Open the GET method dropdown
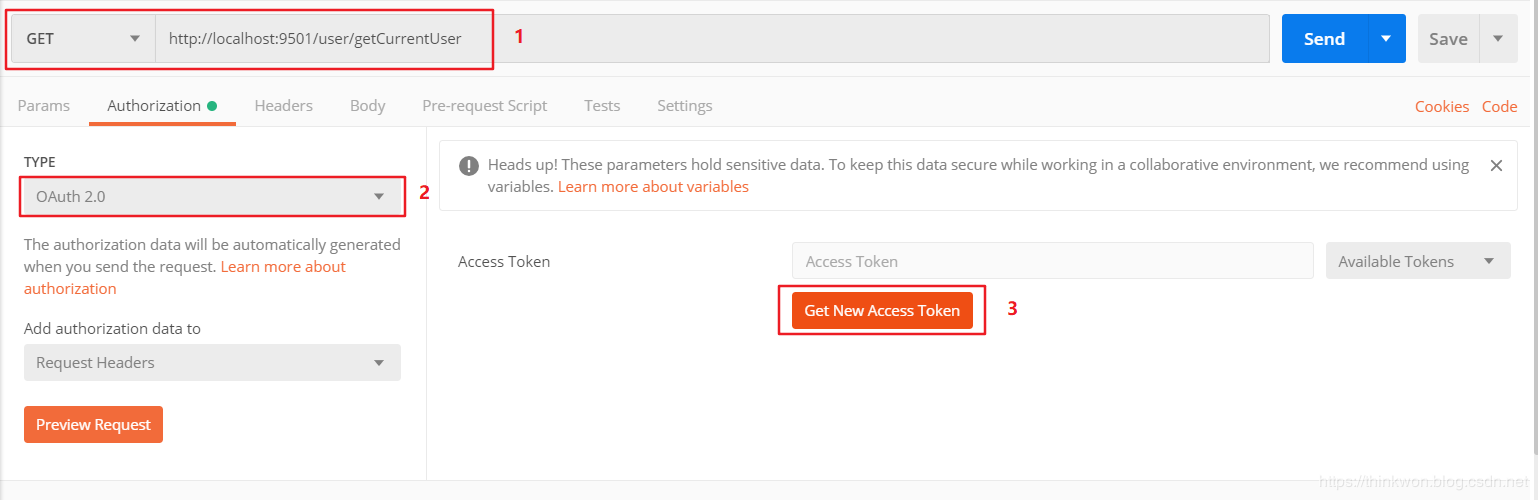 [82, 39]
